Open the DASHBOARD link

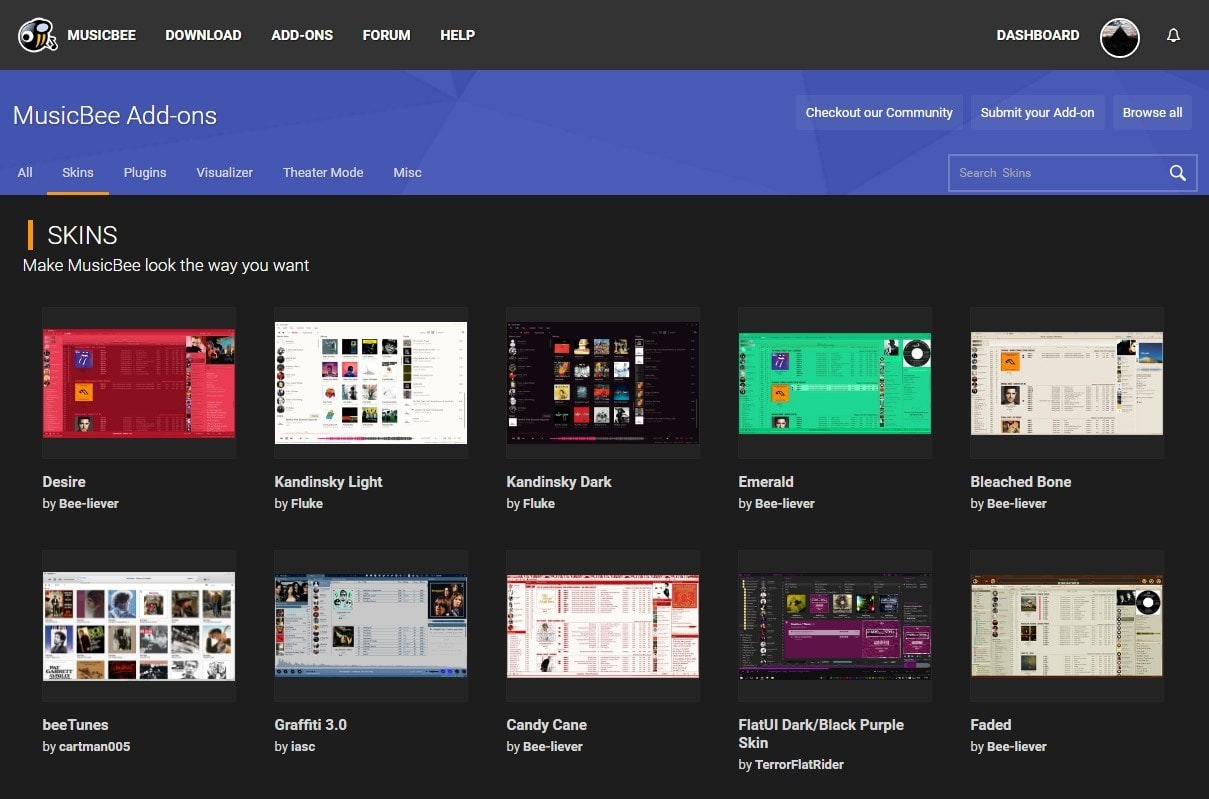pos(1038,35)
